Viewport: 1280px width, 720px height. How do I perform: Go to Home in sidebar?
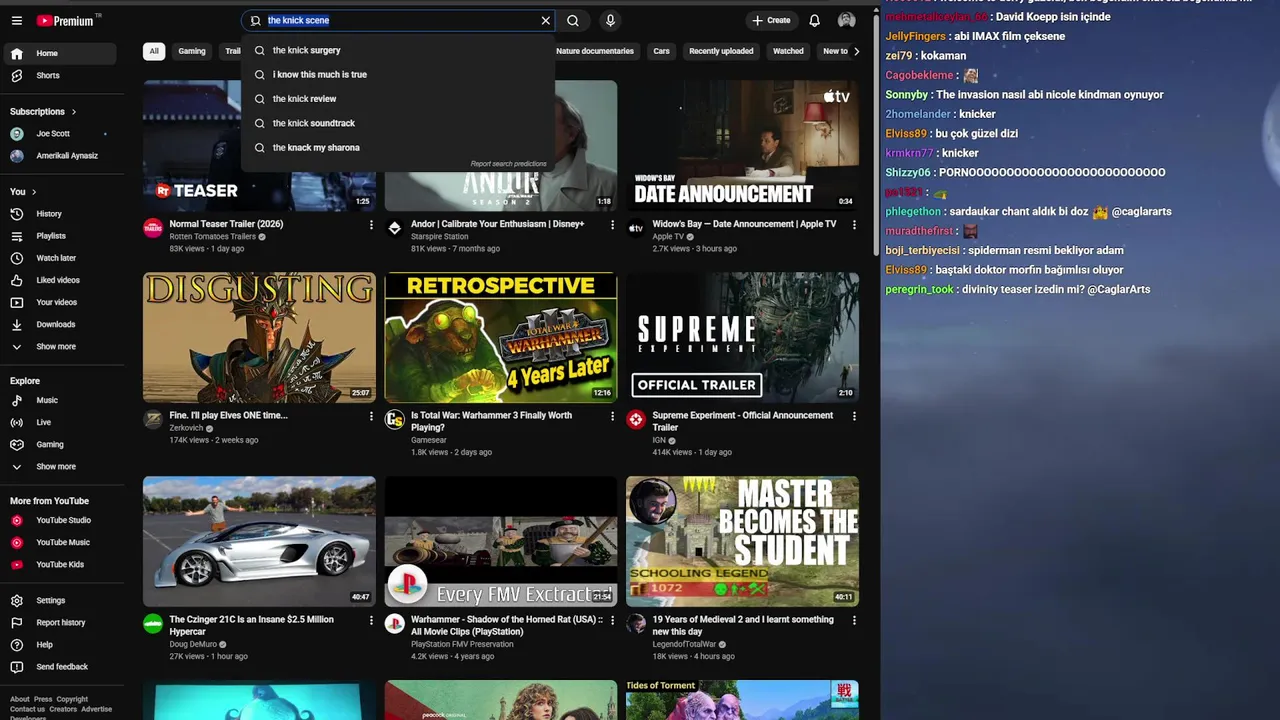coord(62,53)
